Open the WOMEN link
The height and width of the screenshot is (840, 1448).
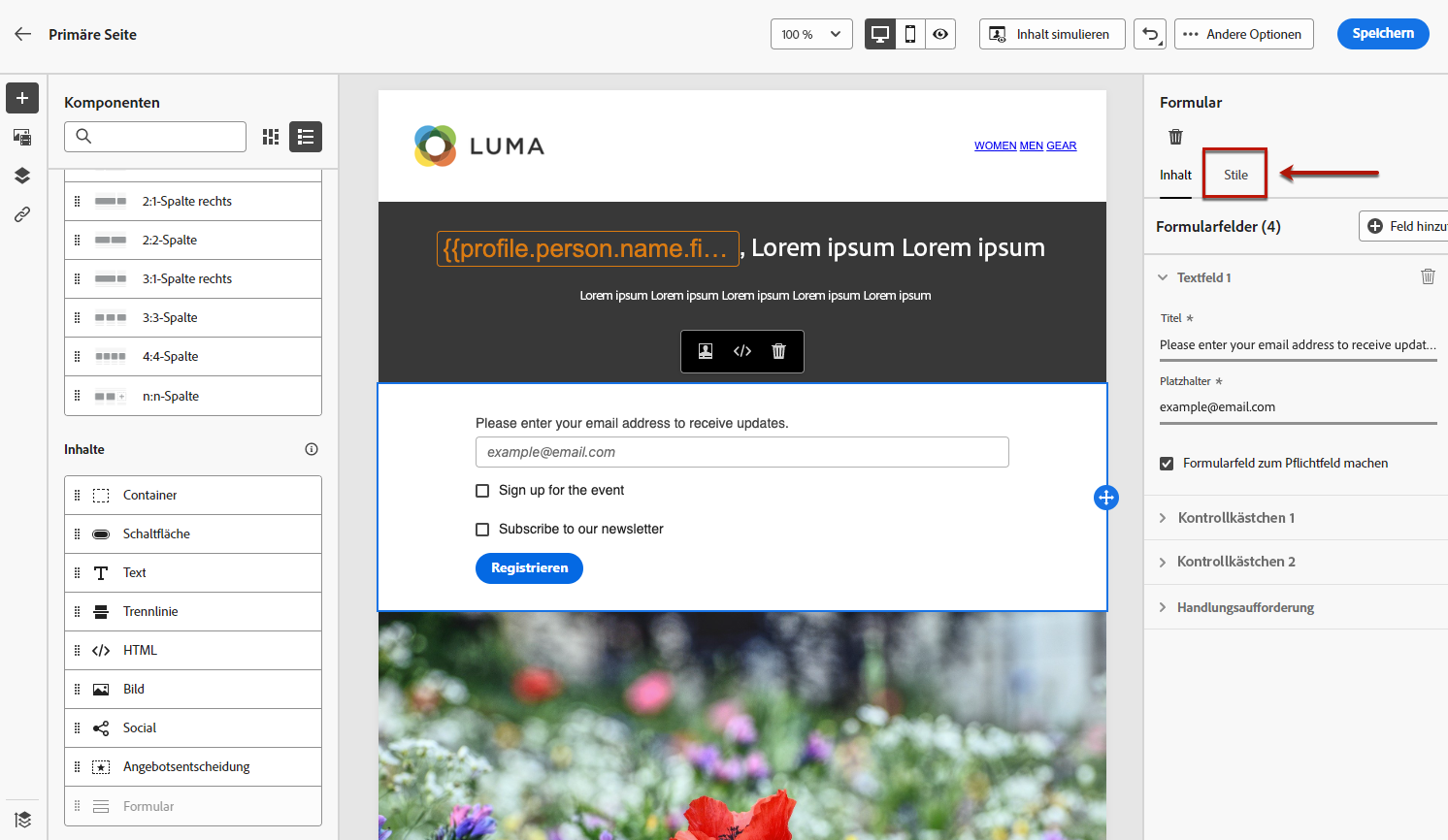pyautogui.click(x=995, y=146)
